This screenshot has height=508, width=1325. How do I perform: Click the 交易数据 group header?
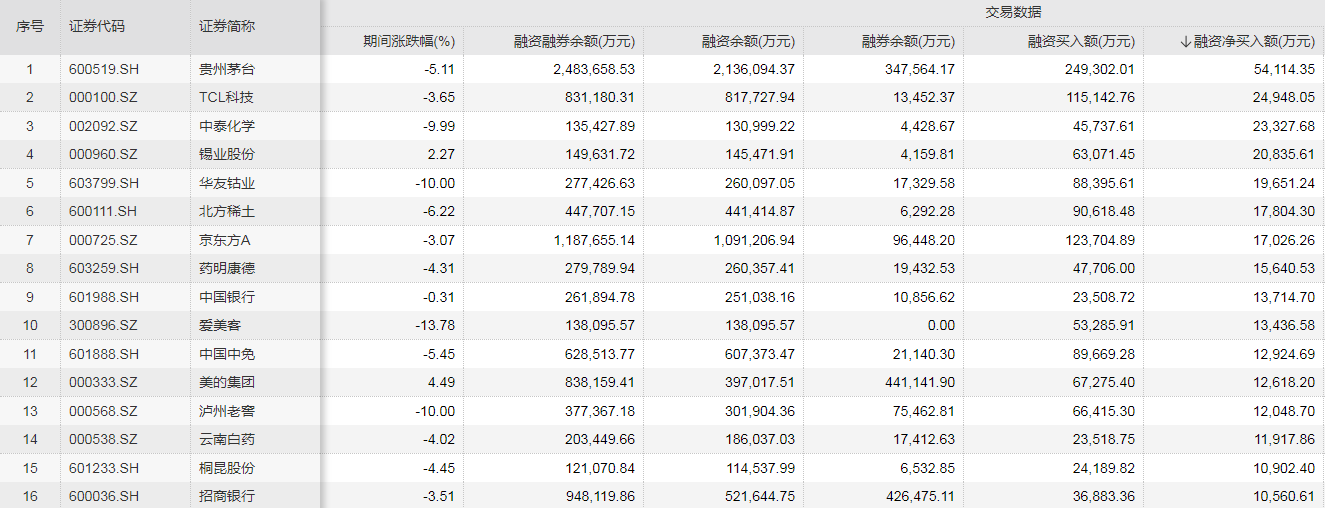click(1012, 12)
